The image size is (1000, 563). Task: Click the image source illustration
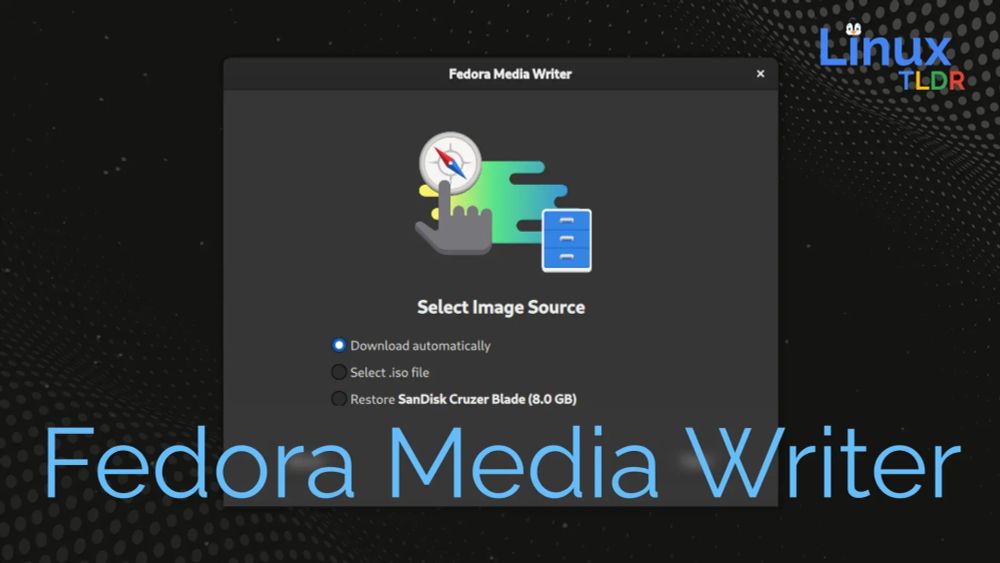pyautogui.click(x=503, y=202)
